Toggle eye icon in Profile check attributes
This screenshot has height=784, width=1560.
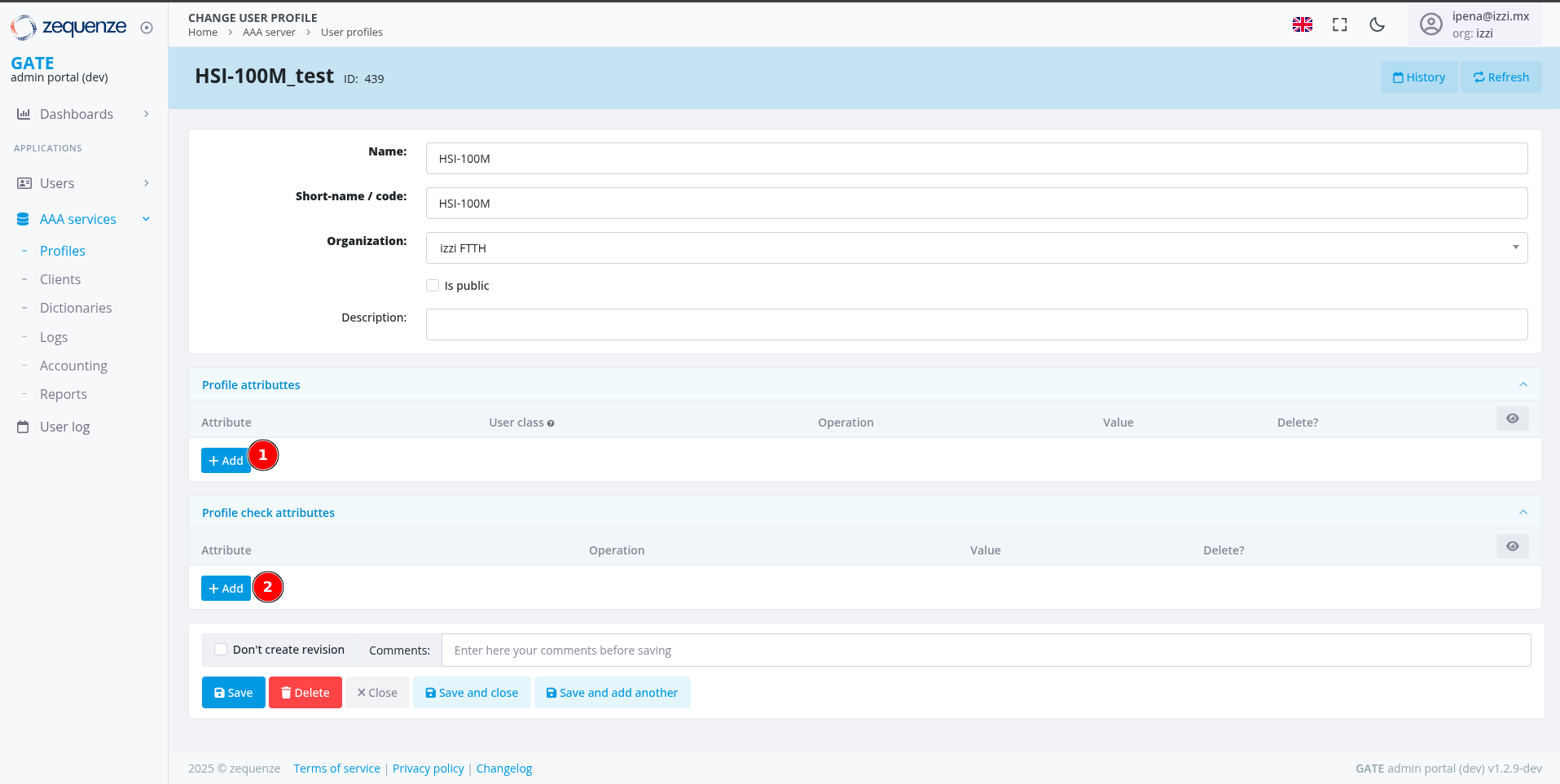[x=1512, y=546]
